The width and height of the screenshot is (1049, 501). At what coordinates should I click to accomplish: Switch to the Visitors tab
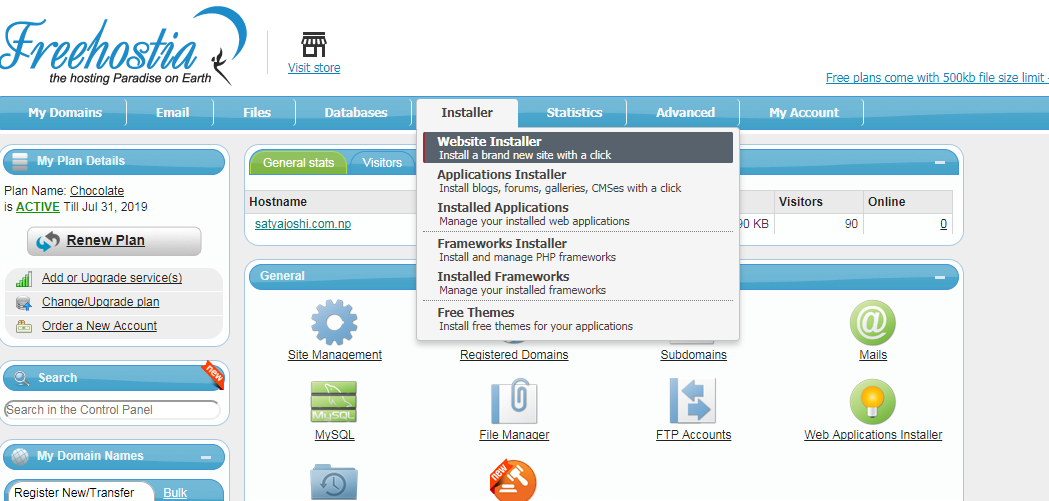click(x=382, y=163)
